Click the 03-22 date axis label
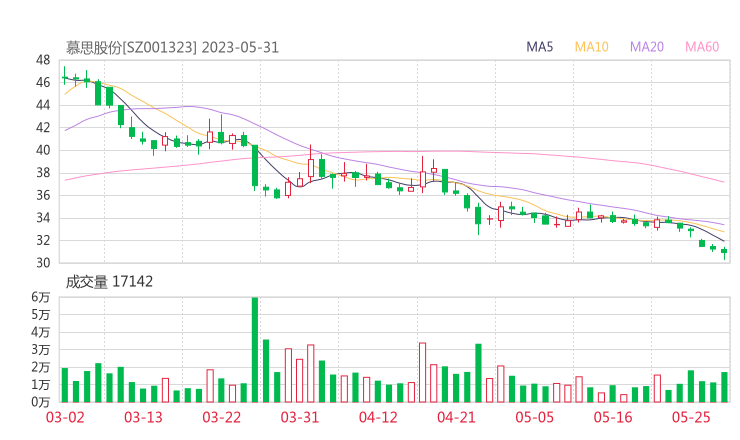 tap(221, 417)
